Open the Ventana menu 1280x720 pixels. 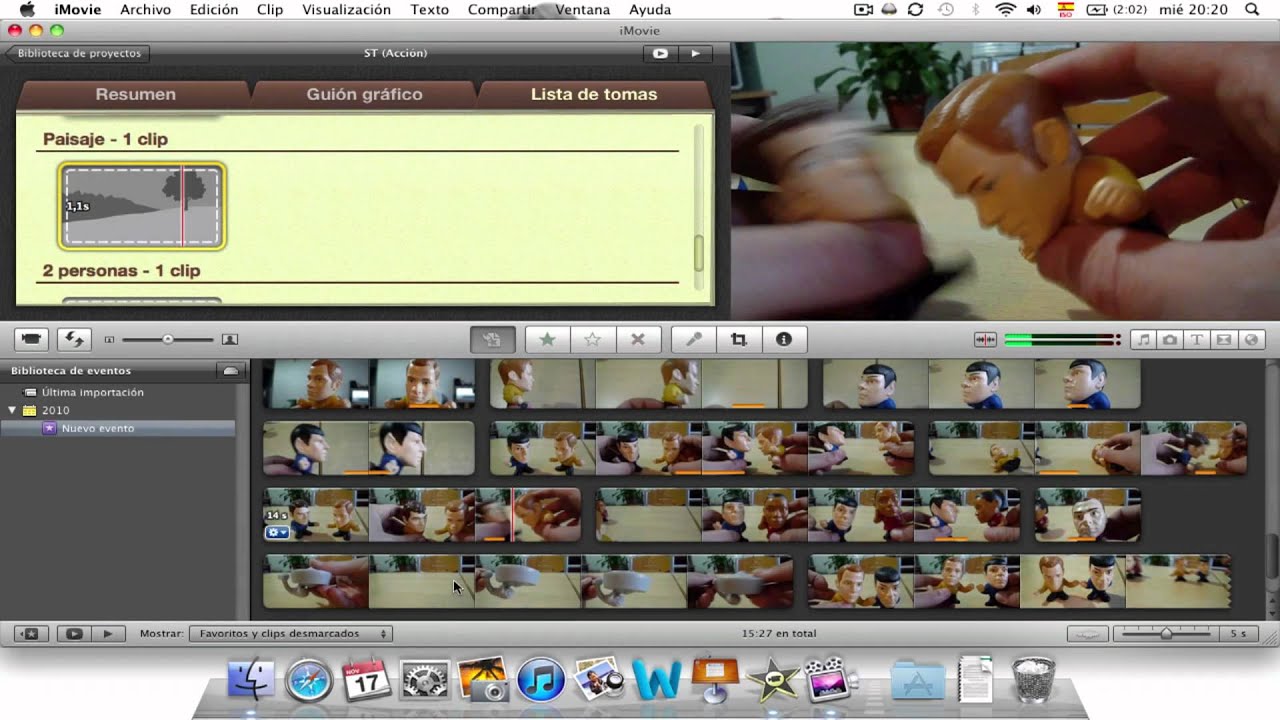click(583, 10)
